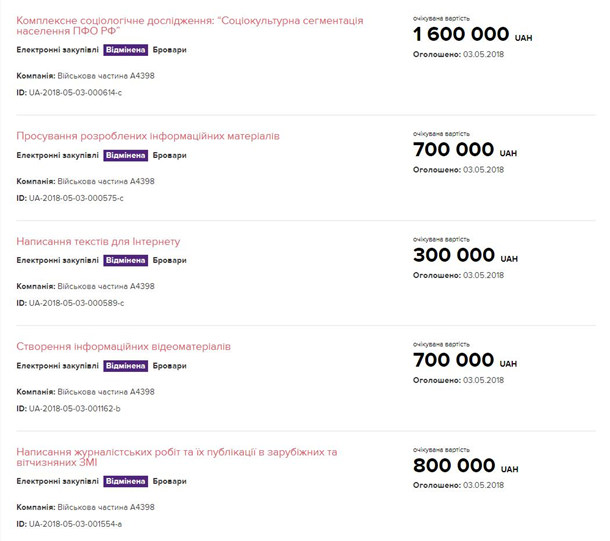The width and height of the screenshot is (610, 541).
Task: Click "Відмінена" badge on the sociological research tender
Action: [x=126, y=49]
